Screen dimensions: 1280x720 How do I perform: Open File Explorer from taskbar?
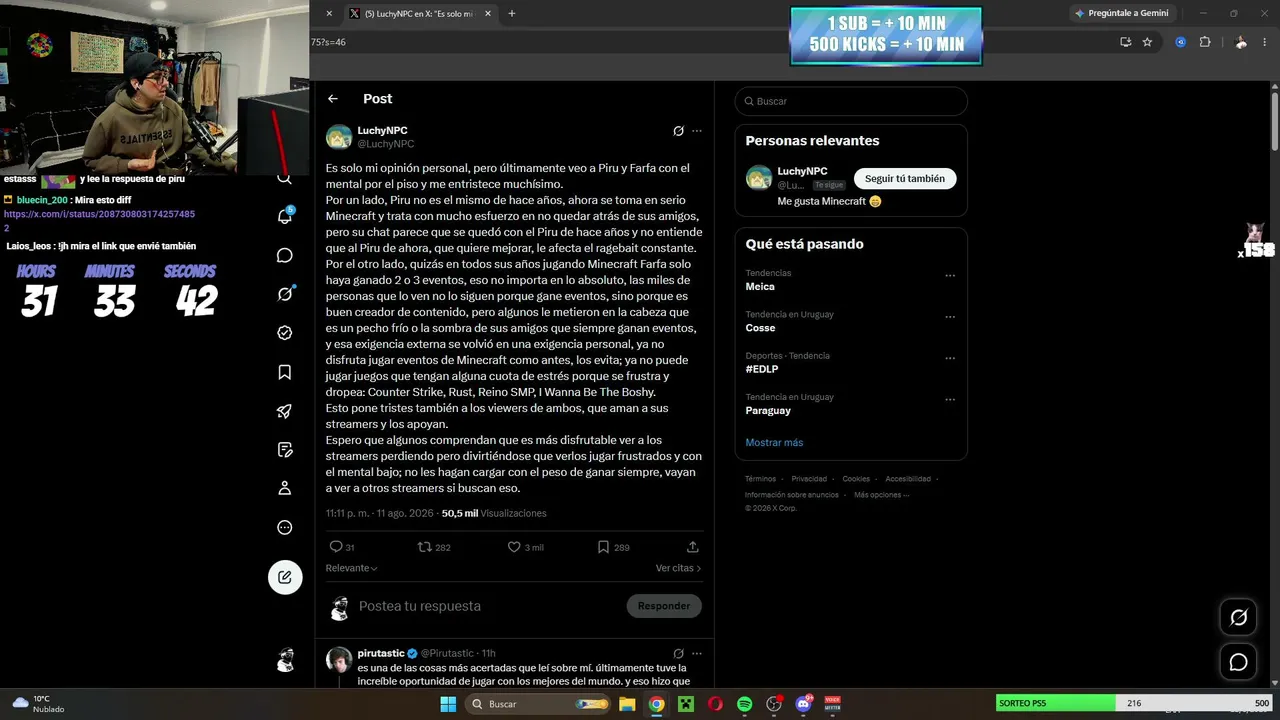click(627, 704)
